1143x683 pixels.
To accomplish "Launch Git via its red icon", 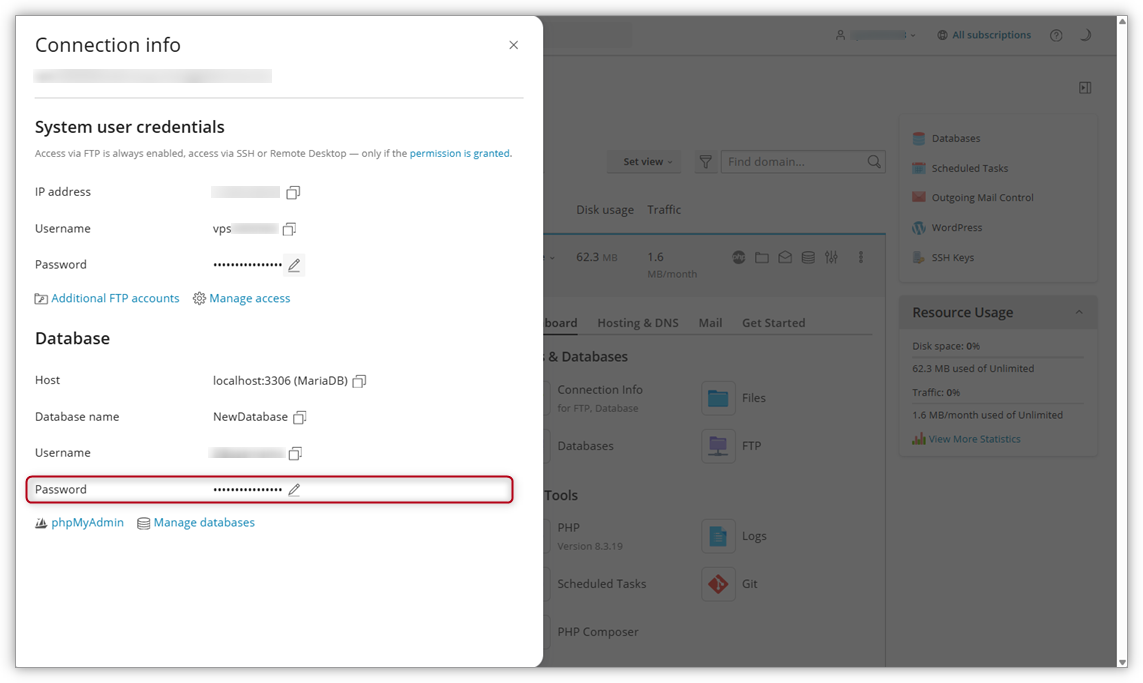I will (718, 584).
